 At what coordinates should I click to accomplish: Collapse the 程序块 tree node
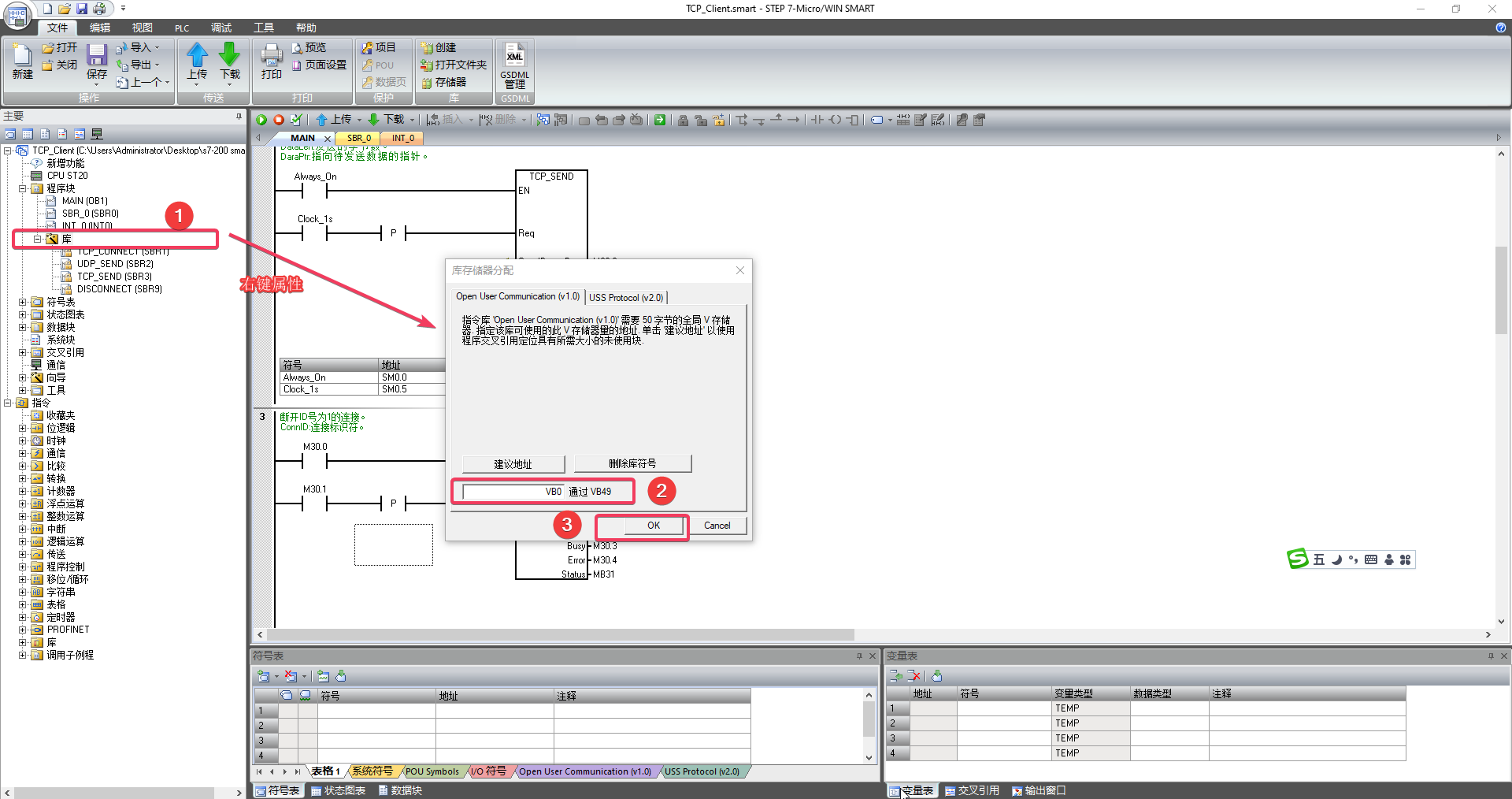pyautogui.click(x=22, y=188)
